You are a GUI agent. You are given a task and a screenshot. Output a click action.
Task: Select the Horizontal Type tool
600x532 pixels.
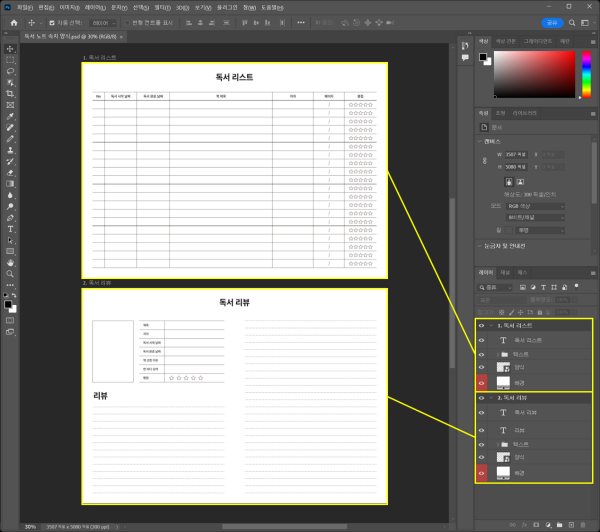pos(10,228)
